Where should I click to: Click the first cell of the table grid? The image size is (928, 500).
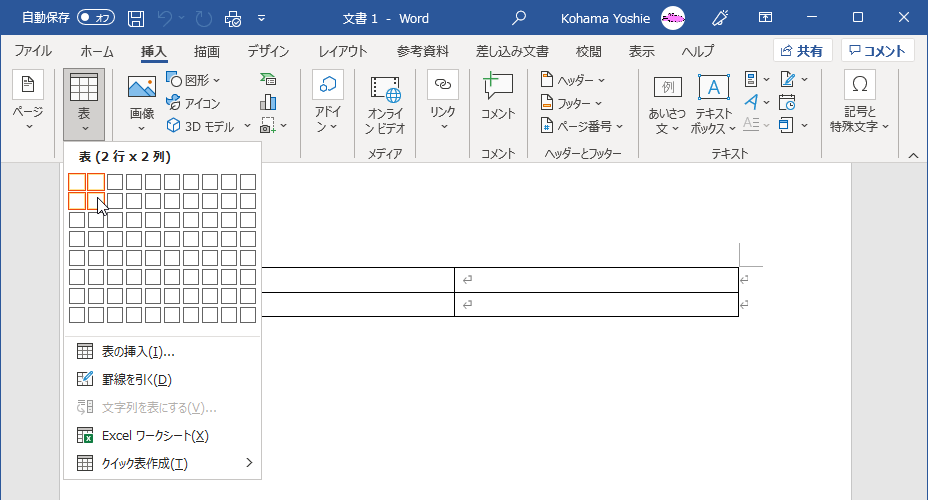pos(77,182)
